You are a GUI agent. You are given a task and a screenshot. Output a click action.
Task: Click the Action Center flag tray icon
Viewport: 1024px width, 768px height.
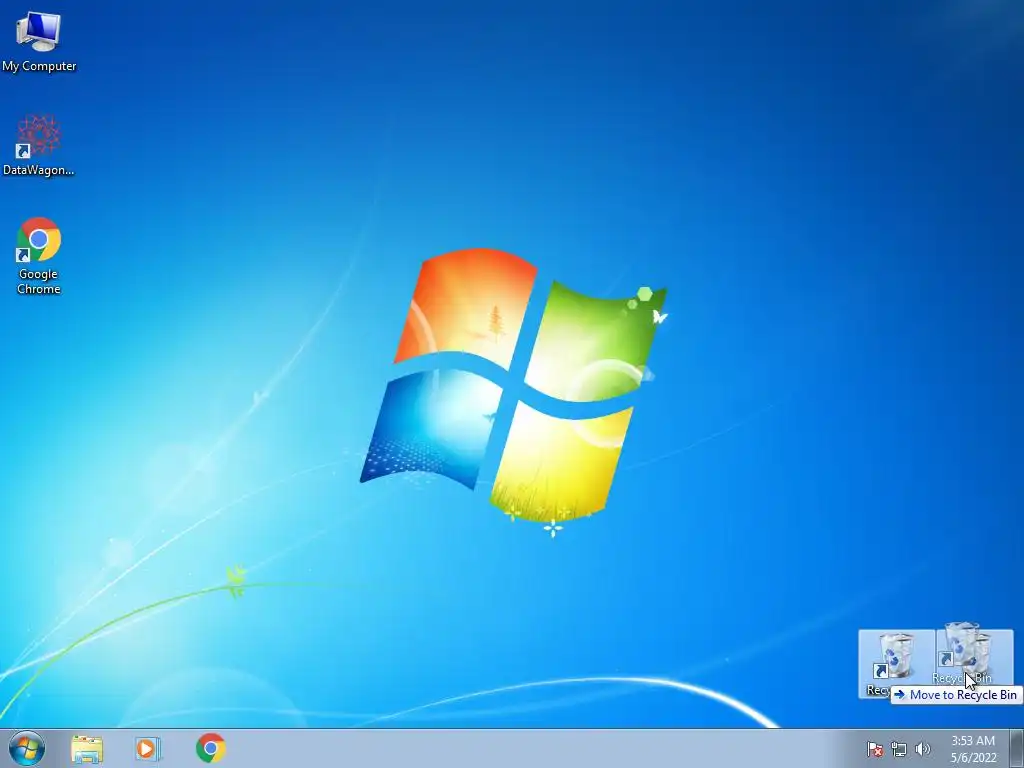coord(874,749)
